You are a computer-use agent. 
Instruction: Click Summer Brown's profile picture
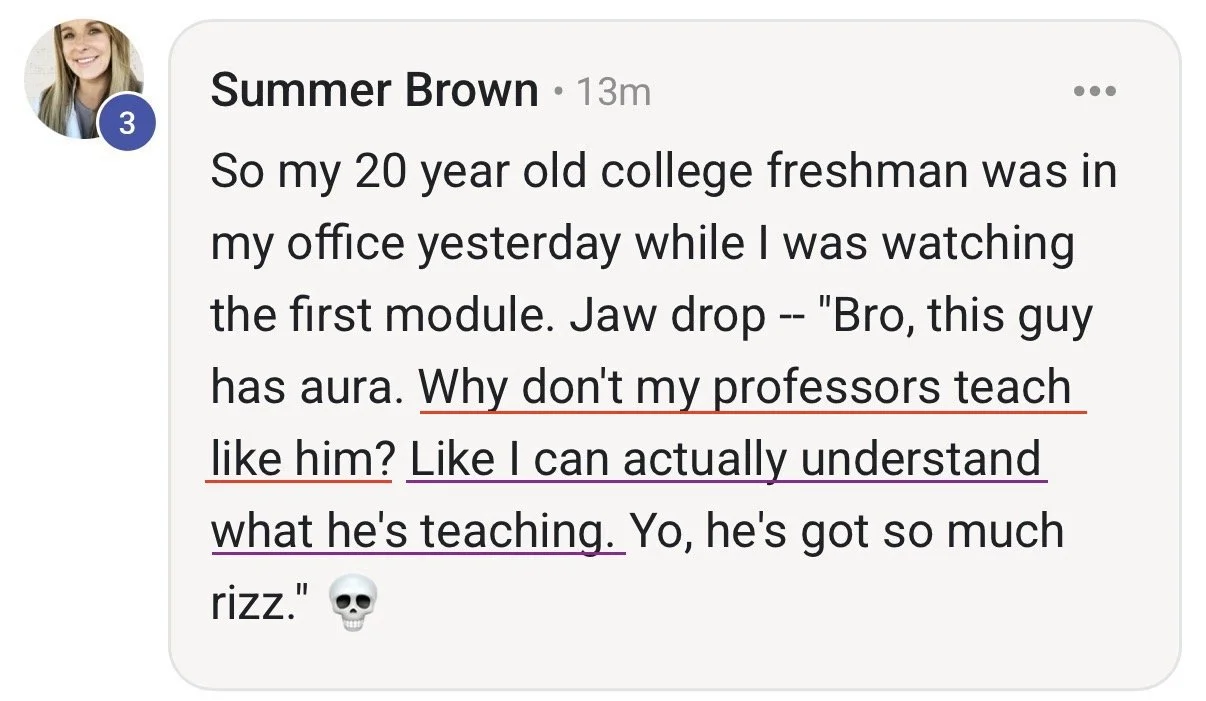point(82,76)
